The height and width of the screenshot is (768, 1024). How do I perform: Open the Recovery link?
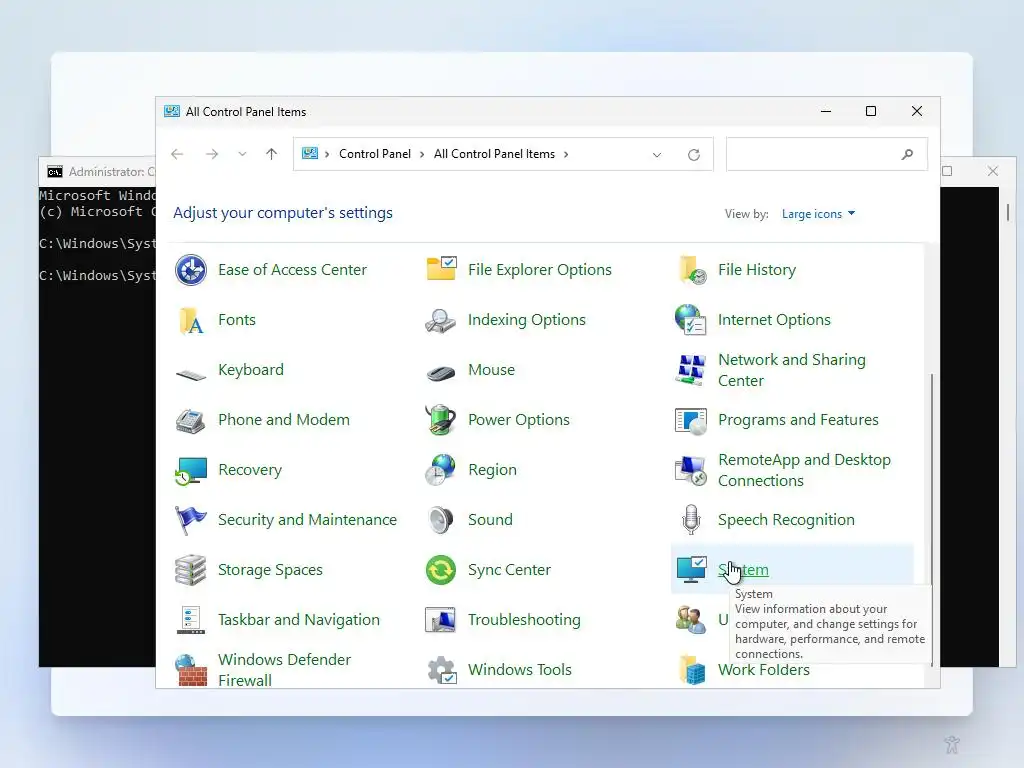(x=250, y=470)
